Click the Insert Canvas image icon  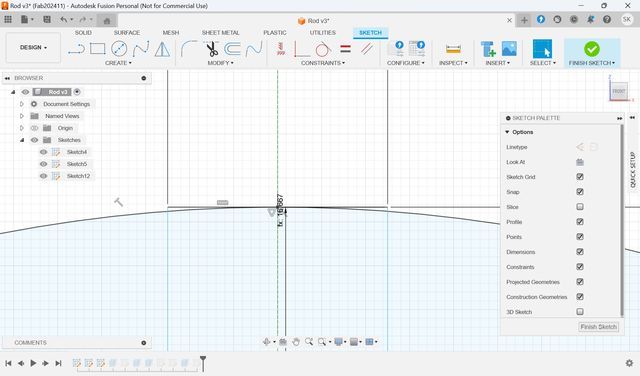(x=509, y=49)
